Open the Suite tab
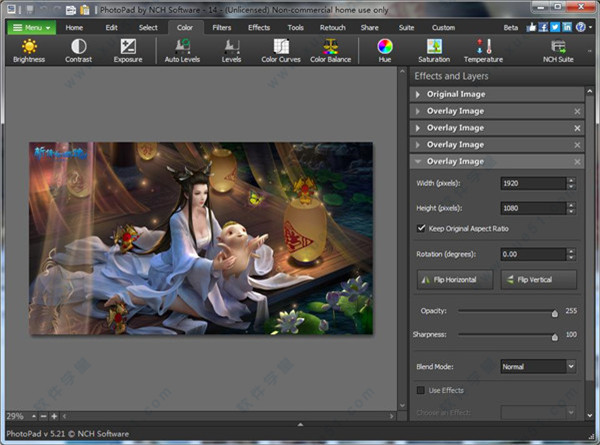The image size is (600, 445). coord(406,28)
